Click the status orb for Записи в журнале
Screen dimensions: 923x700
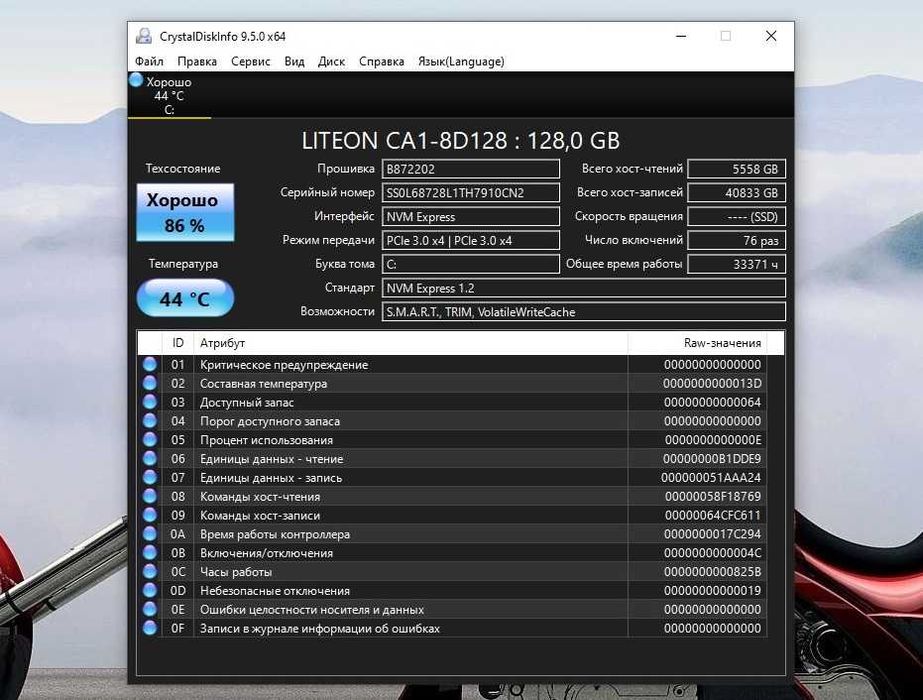click(150, 628)
